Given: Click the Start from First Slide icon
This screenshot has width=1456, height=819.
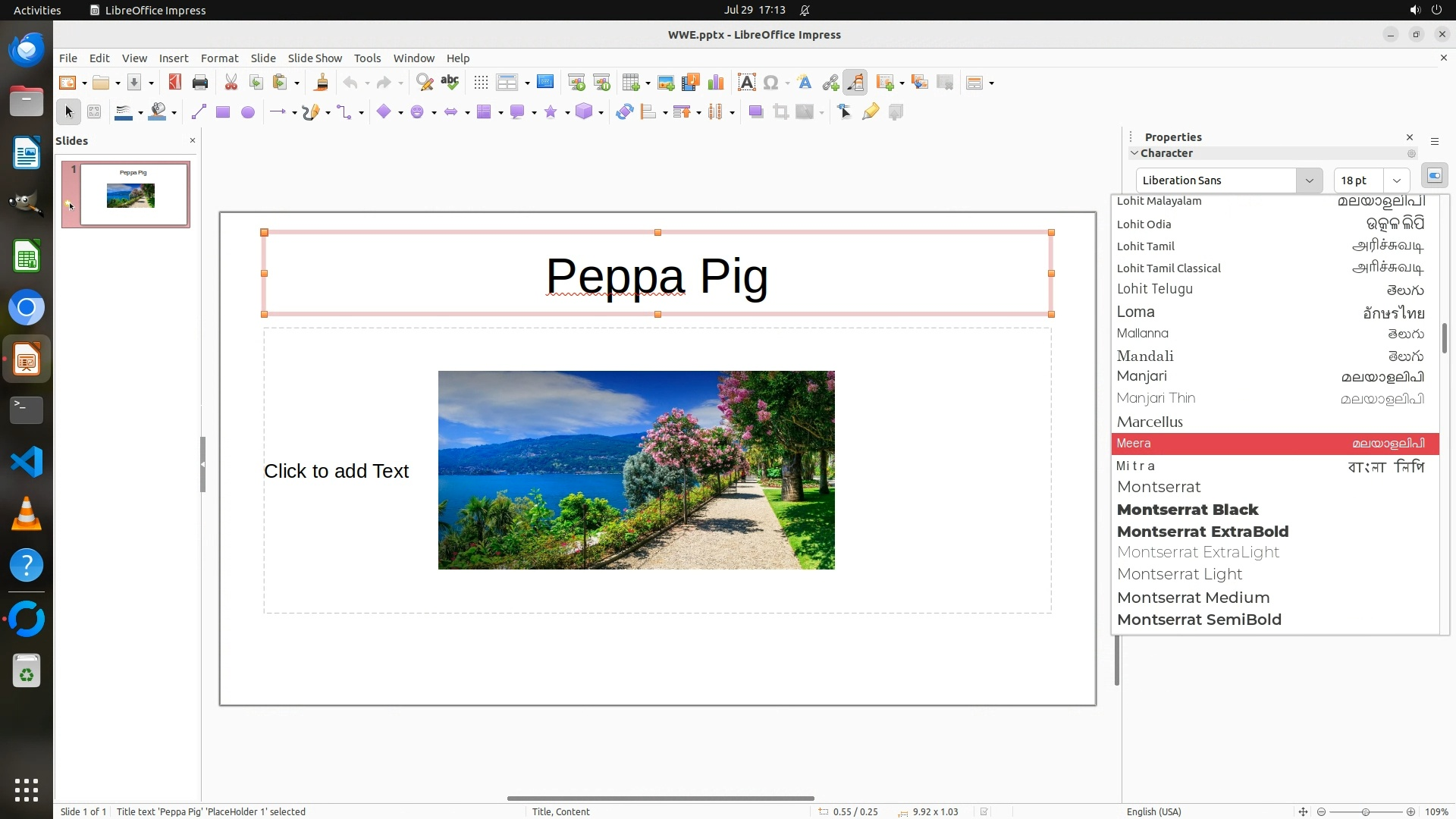Looking at the screenshot, I should tap(576, 83).
